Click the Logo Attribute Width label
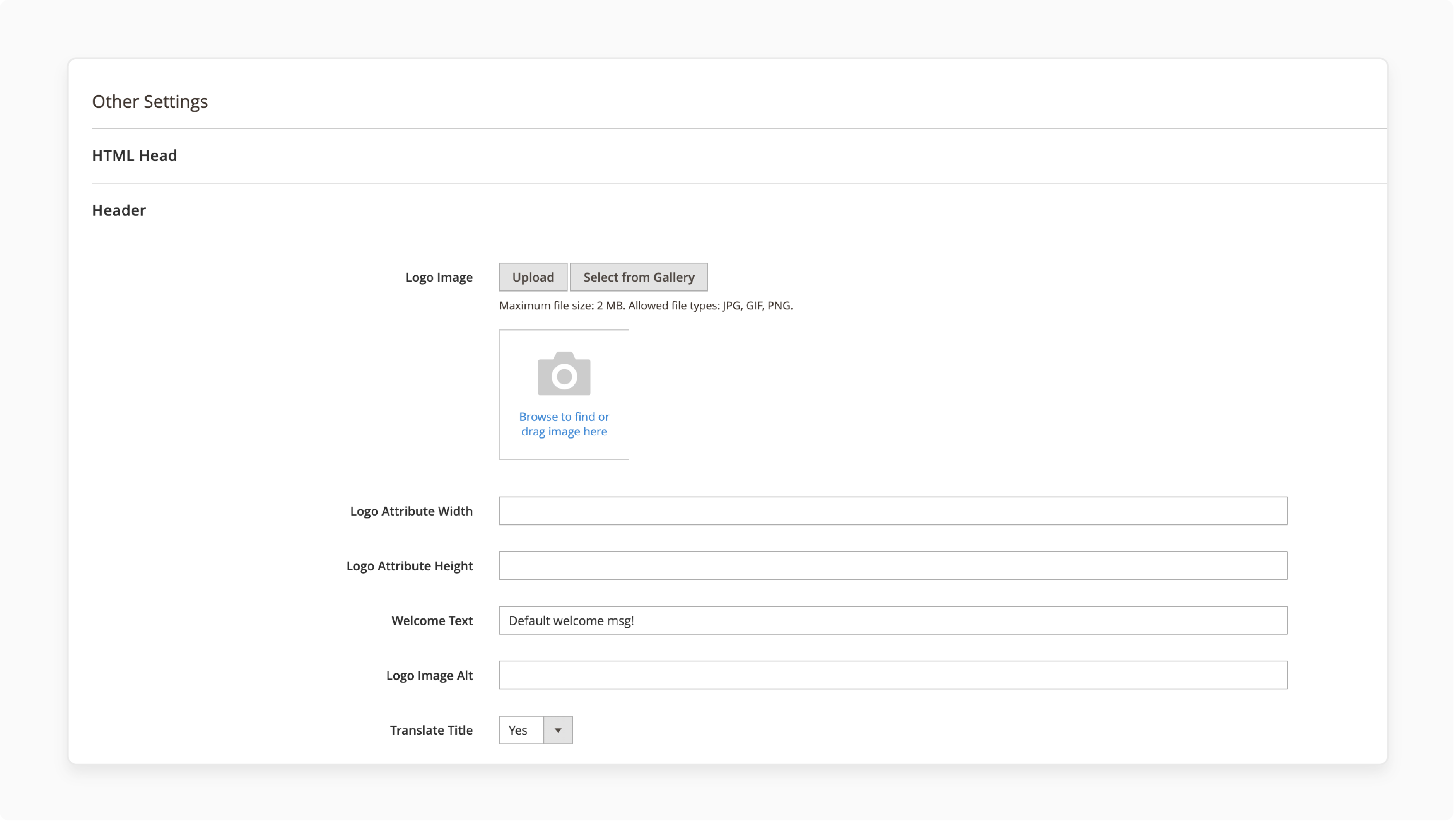The height and width of the screenshot is (823, 1456). click(x=412, y=512)
